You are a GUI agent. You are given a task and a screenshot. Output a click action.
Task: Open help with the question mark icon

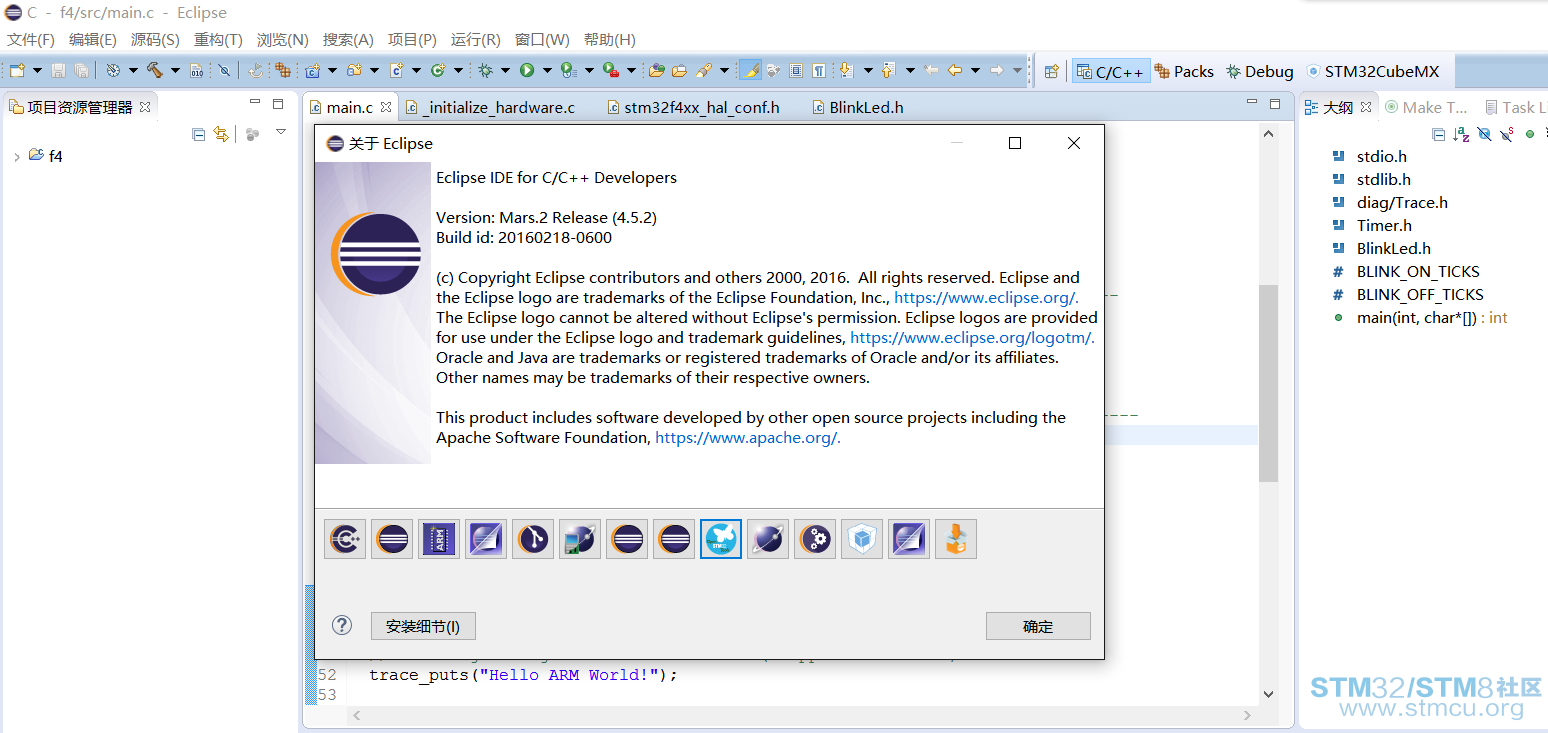tap(342, 625)
